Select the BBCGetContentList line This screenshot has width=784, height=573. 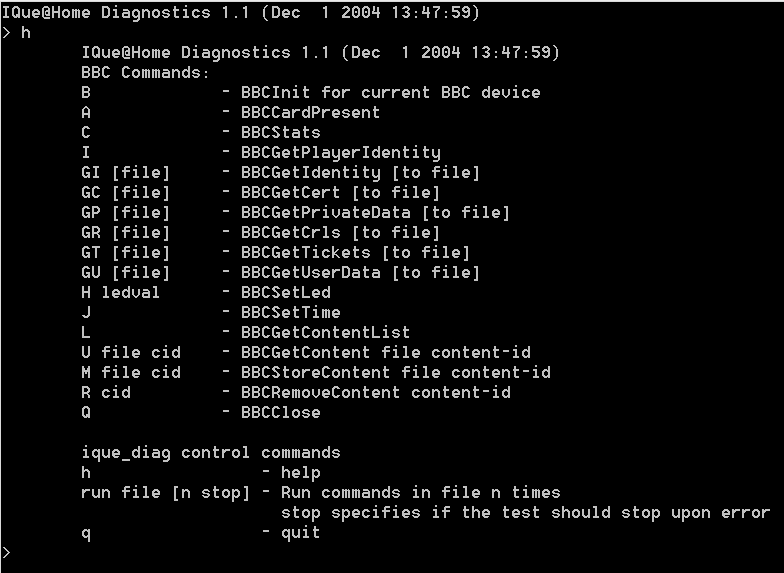(326, 332)
